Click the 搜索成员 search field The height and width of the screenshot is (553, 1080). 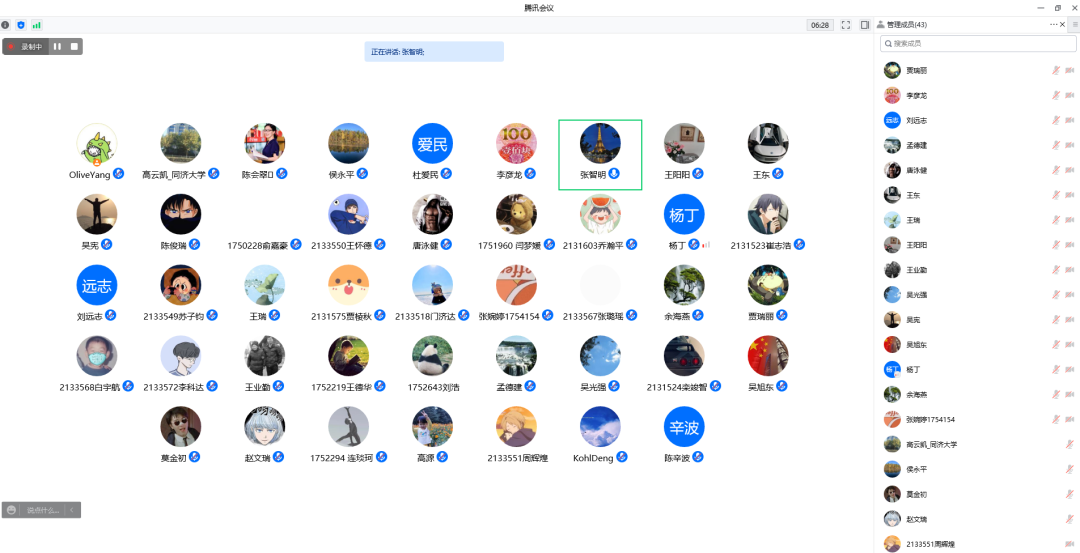point(978,43)
